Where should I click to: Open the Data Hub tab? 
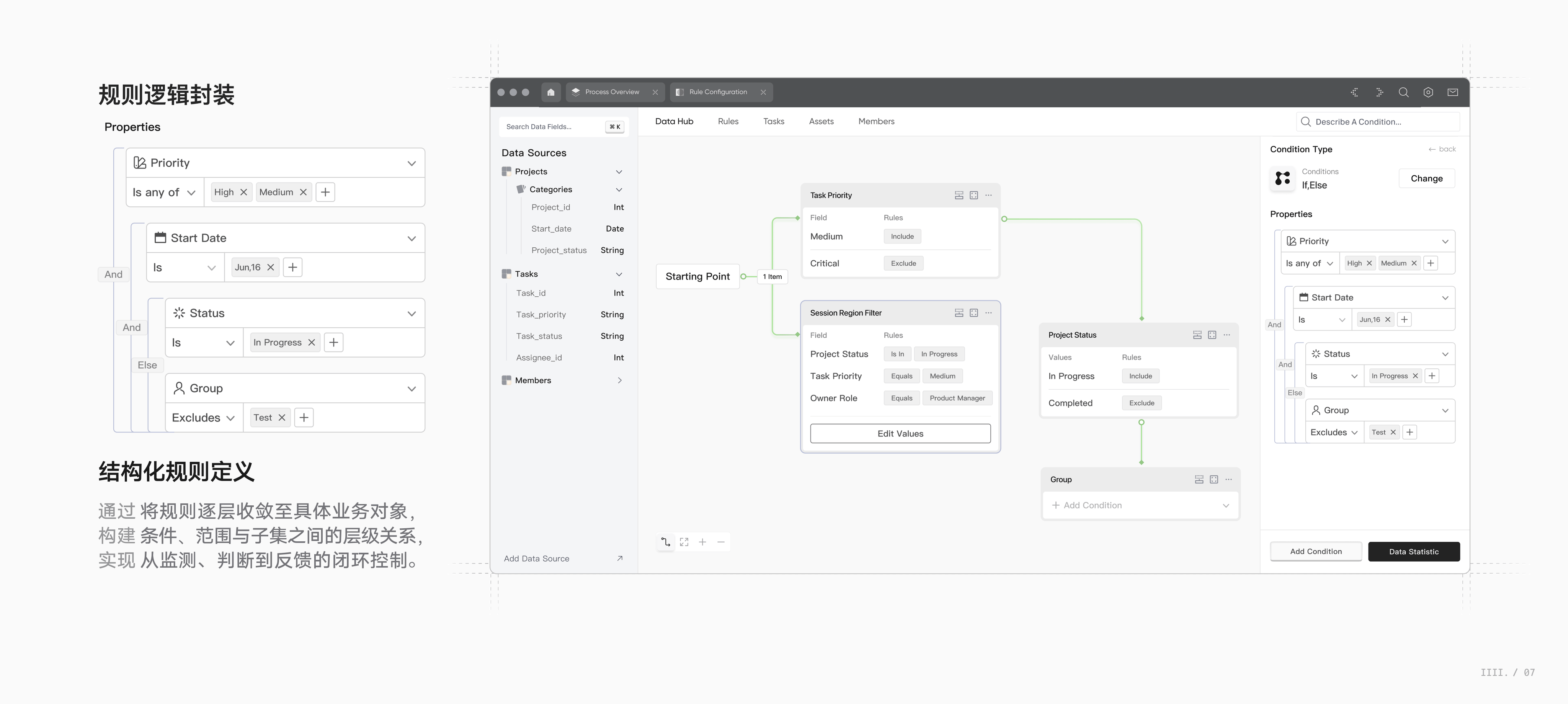(x=674, y=122)
